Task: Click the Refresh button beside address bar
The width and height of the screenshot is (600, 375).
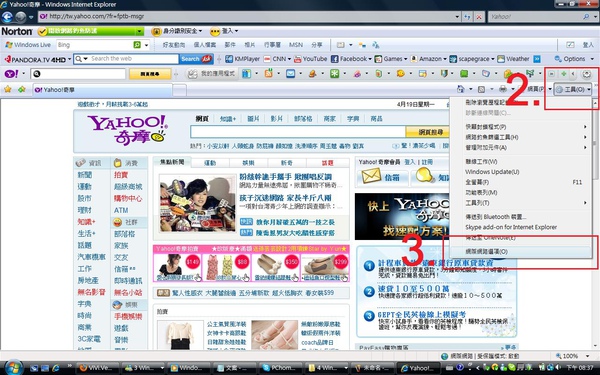Action: tap(467, 17)
